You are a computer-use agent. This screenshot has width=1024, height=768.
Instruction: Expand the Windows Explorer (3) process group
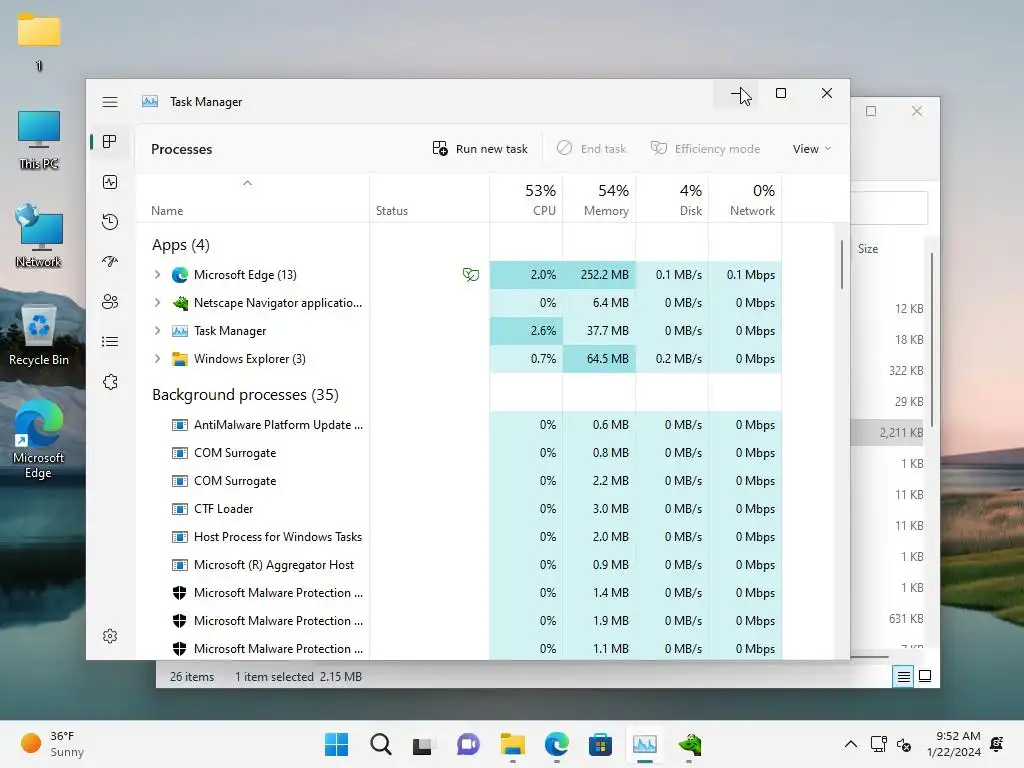point(157,359)
